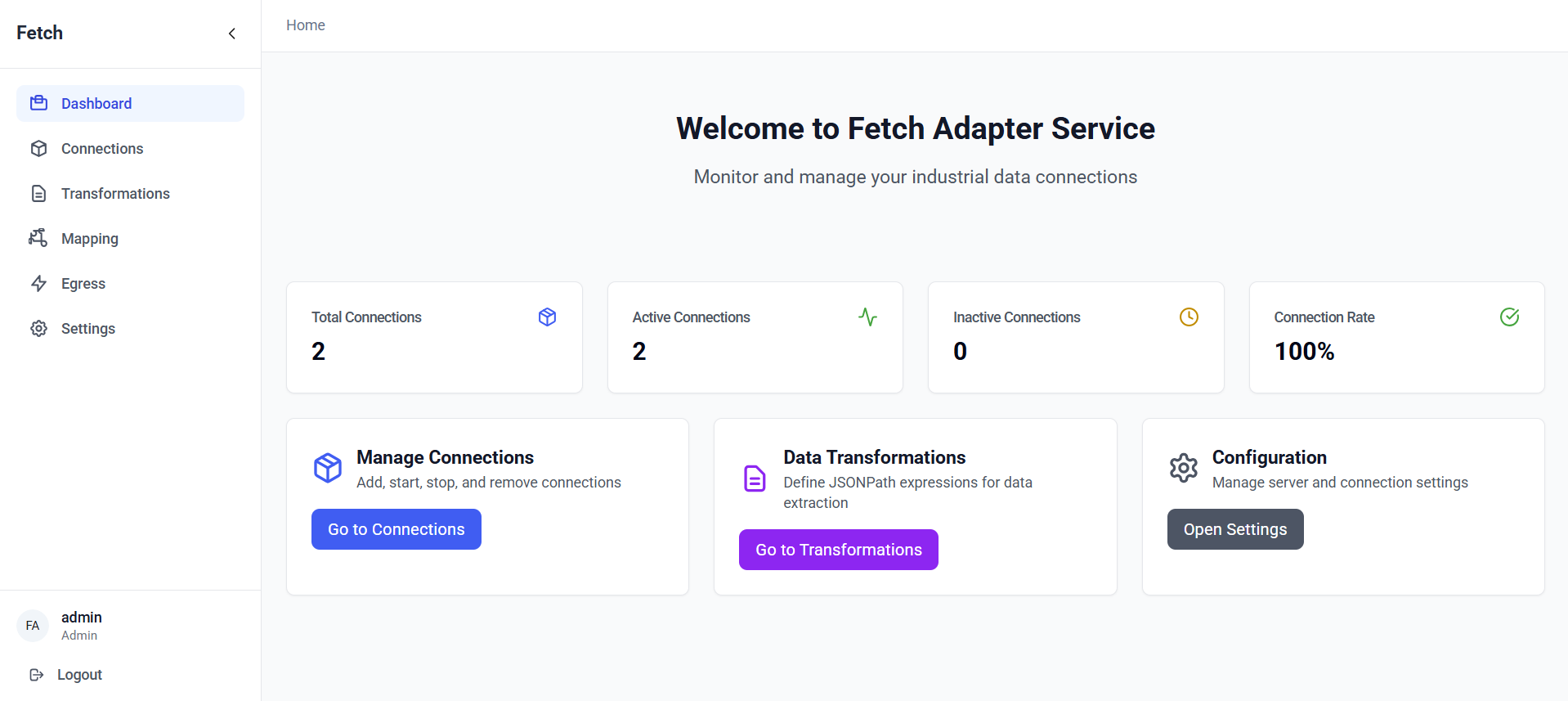The width and height of the screenshot is (1568, 701).
Task: Click the Connection Rate checkmark icon
Action: pyautogui.click(x=1509, y=317)
